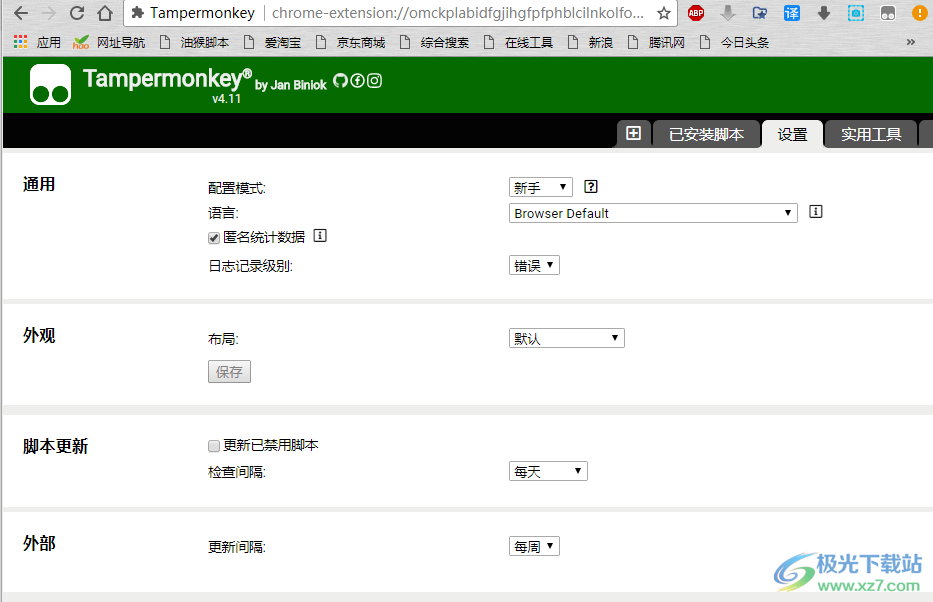Uncheck the 匿名统计数据 checkbox

click(x=213, y=237)
